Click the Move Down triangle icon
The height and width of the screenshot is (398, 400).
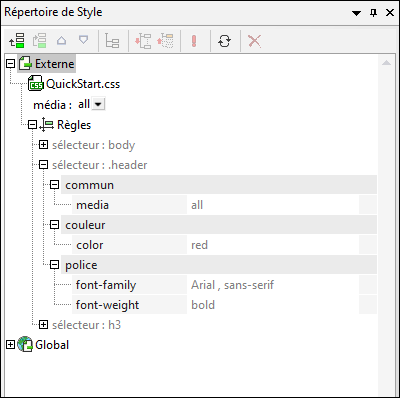(x=83, y=40)
